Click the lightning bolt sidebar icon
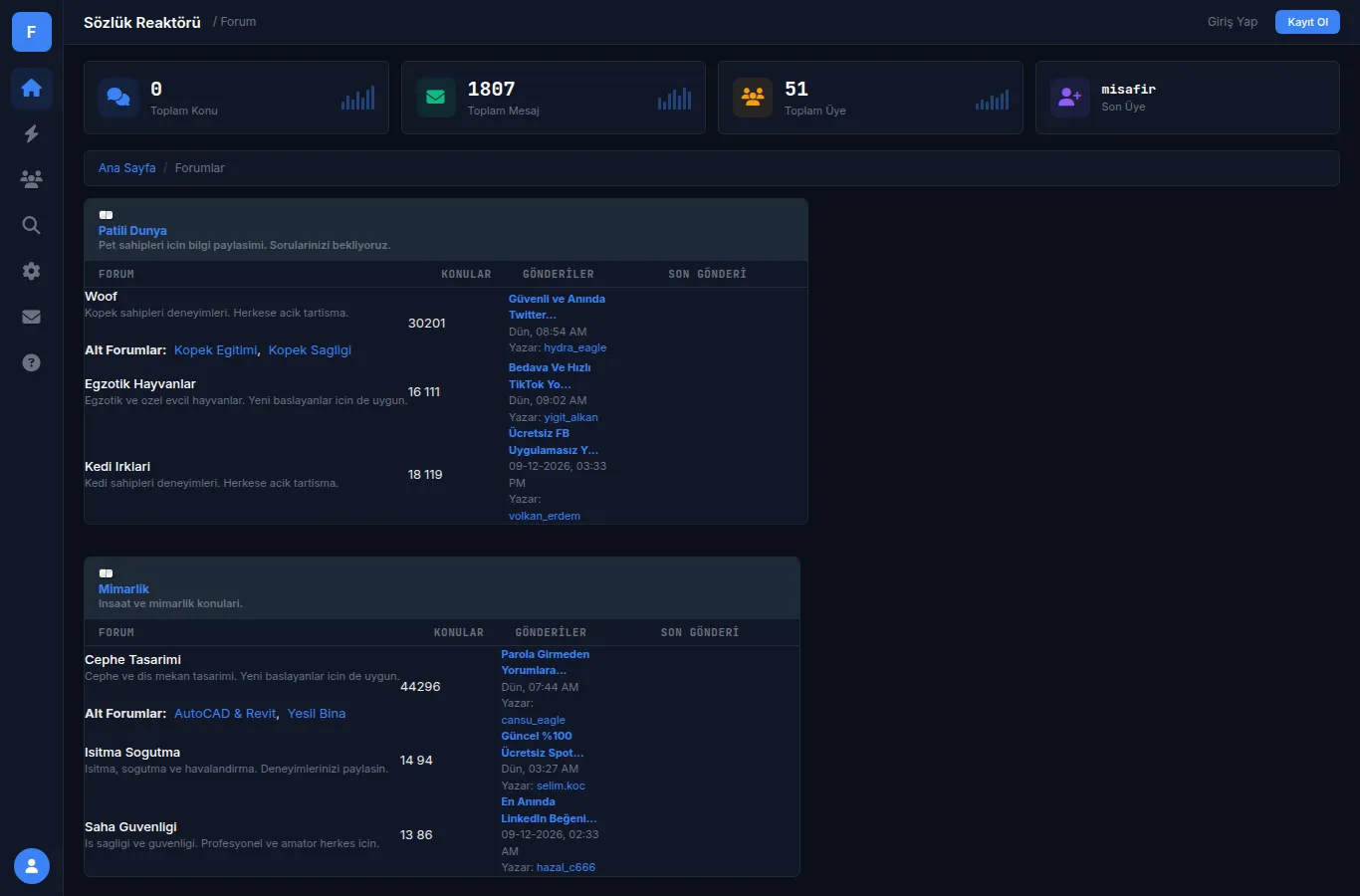 [x=31, y=133]
